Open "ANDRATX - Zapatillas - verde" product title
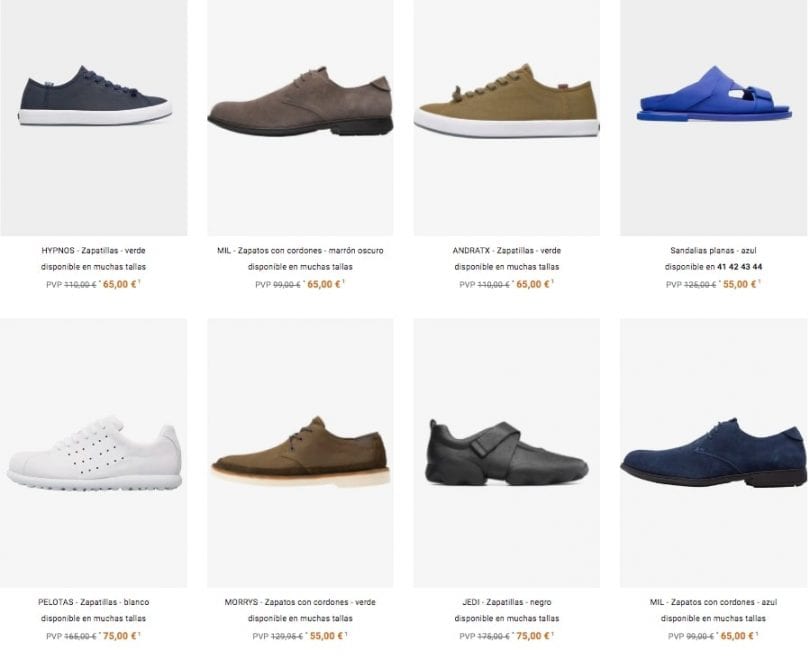810x660 pixels. point(507,251)
